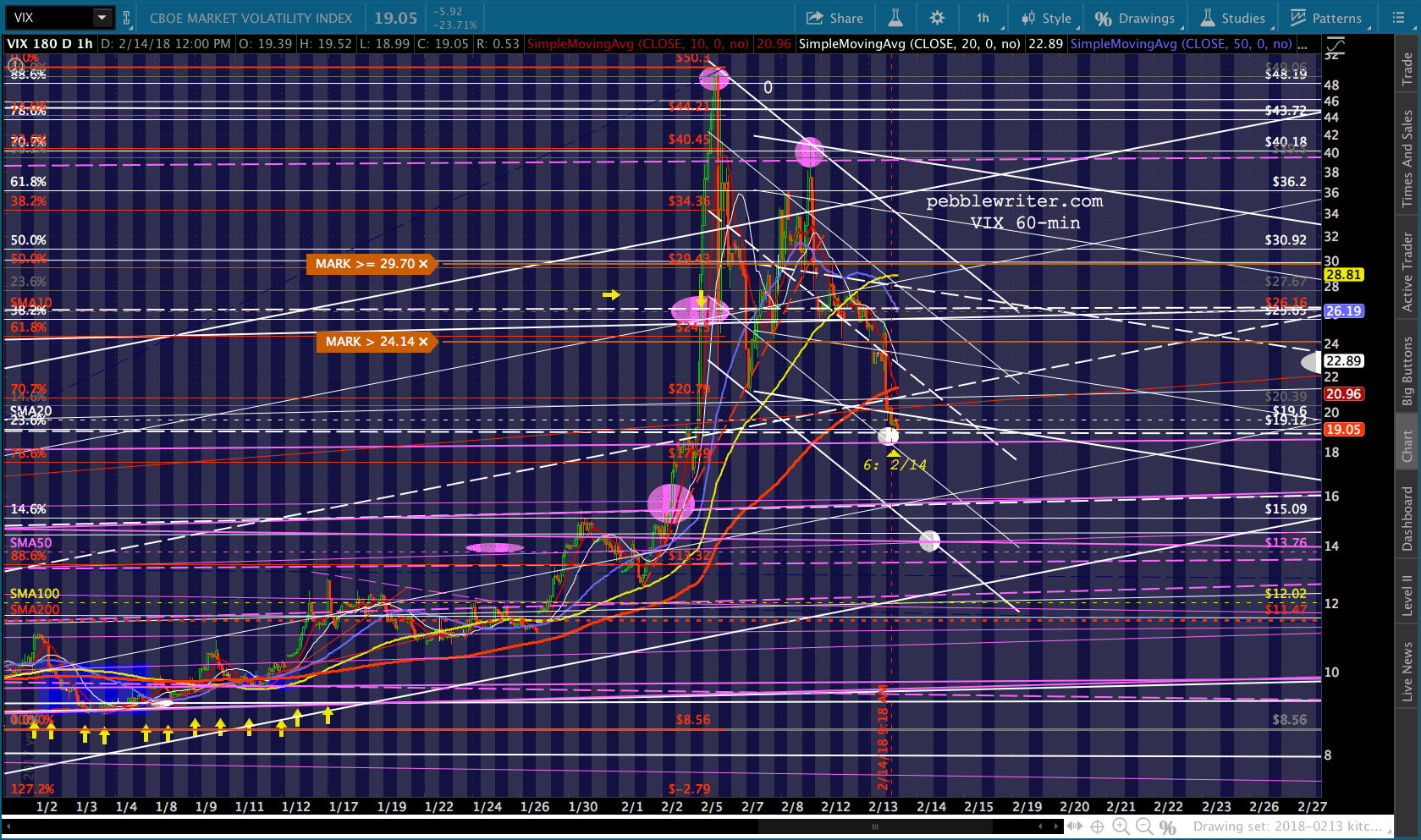Toggle the percent scale icon
Image resolution: width=1421 pixels, height=840 pixels.
click(1168, 826)
